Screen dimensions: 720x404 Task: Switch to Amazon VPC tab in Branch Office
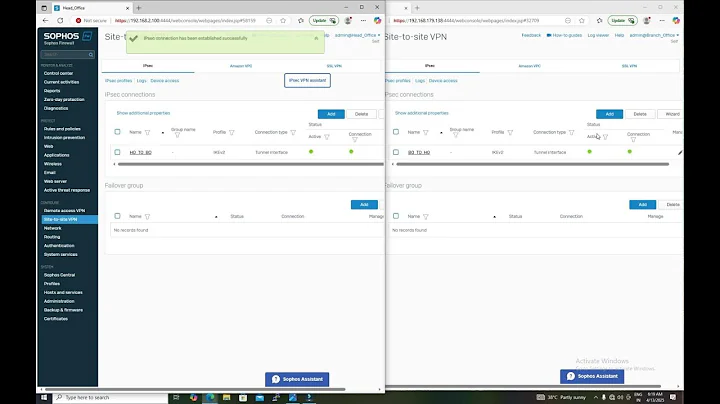(529, 66)
